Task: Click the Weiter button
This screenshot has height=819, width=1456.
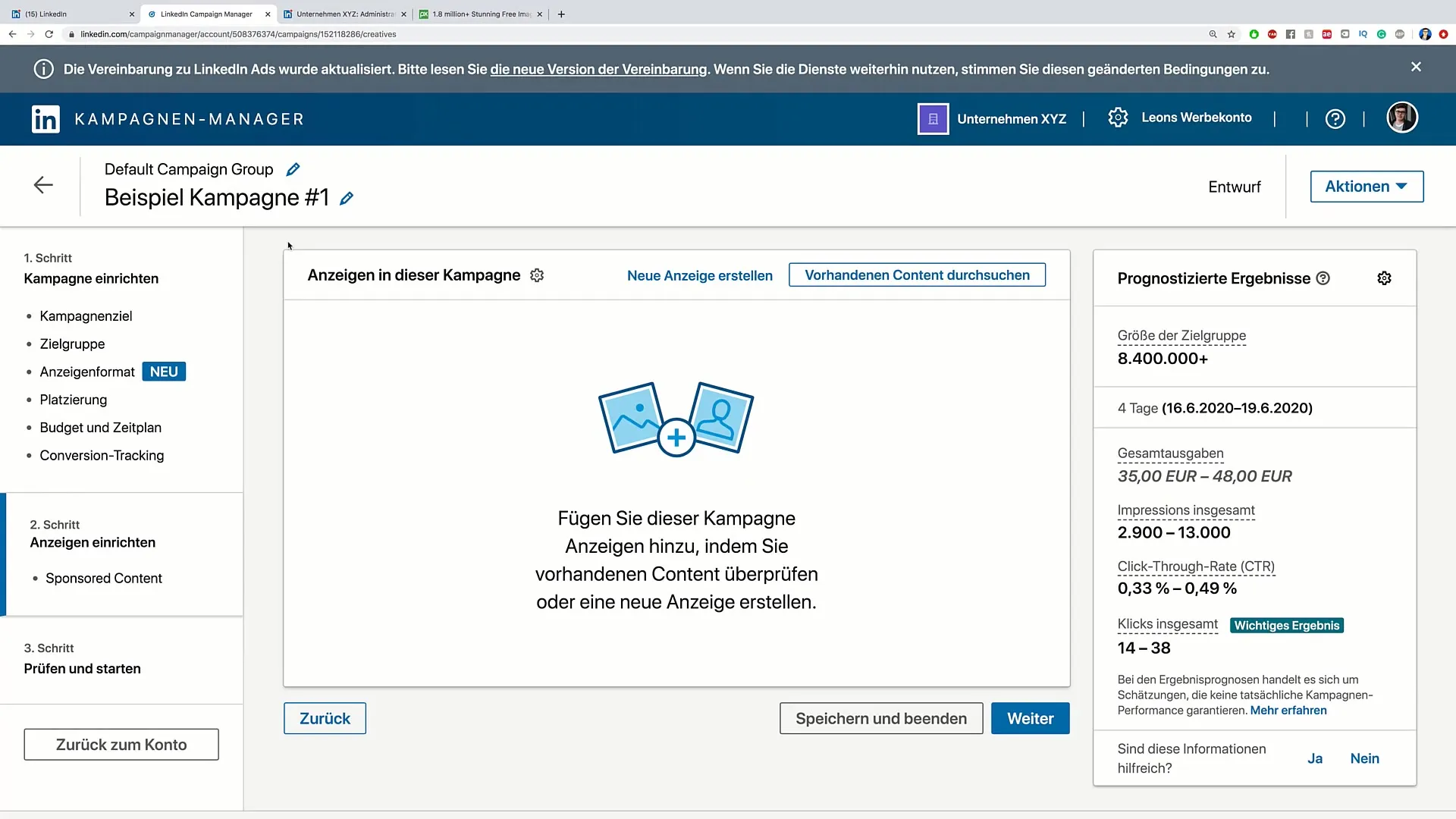Action: coord(1030,718)
